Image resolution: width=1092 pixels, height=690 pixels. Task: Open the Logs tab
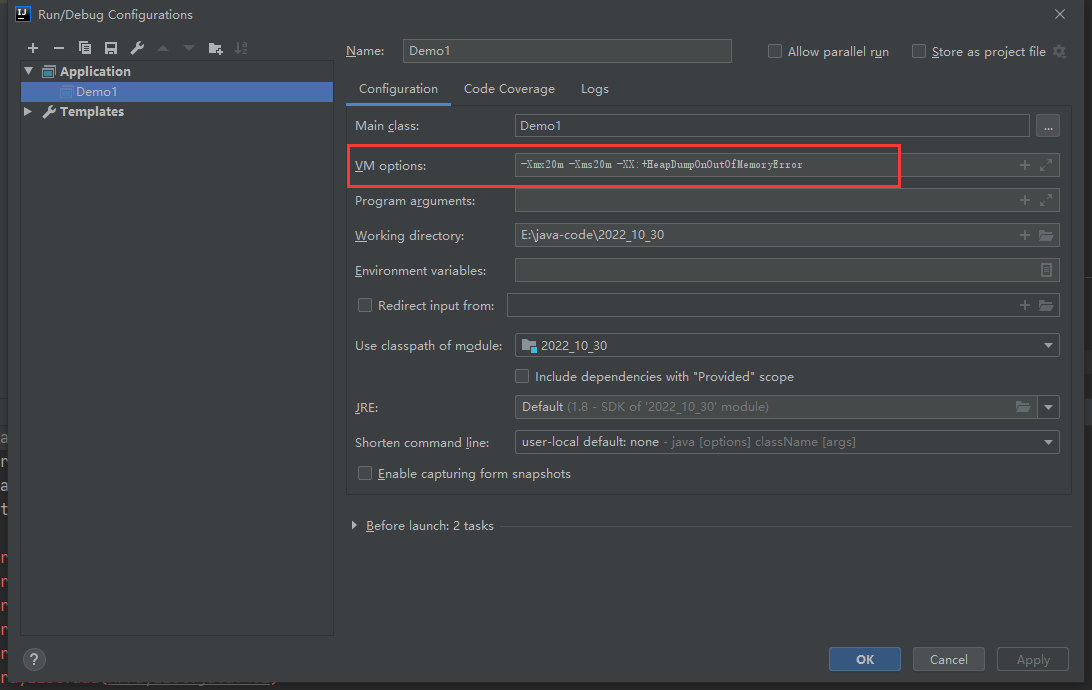coord(594,89)
